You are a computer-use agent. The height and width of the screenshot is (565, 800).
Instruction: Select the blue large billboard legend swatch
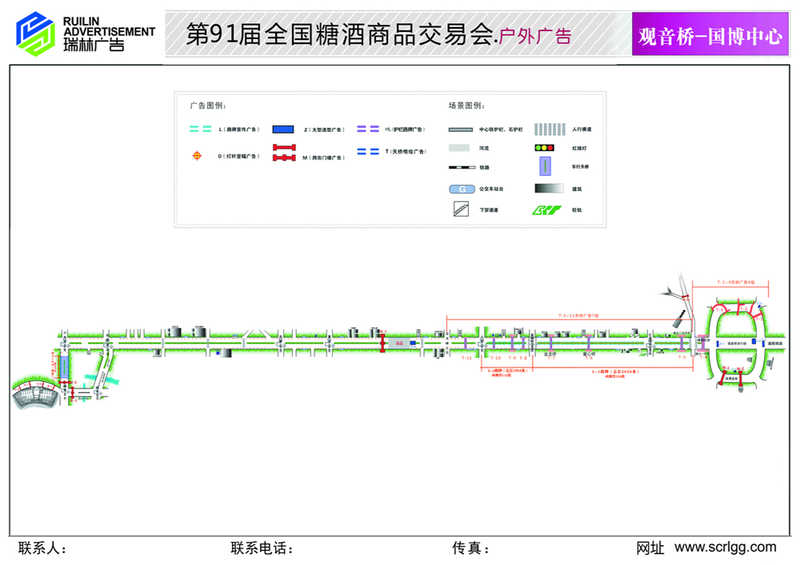coord(284,130)
